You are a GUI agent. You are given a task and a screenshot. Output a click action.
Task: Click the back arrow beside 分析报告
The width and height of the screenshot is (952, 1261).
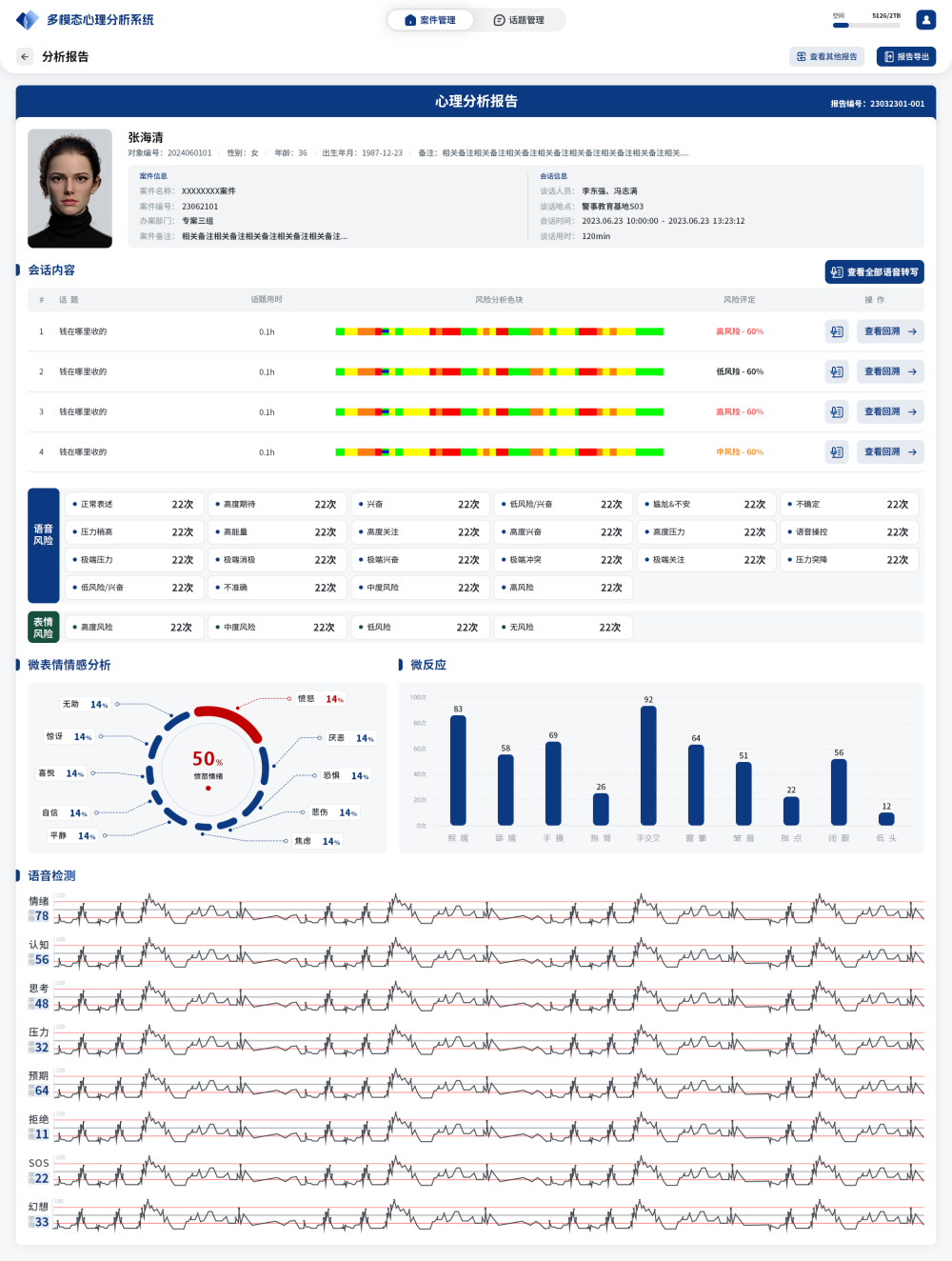(x=25, y=57)
